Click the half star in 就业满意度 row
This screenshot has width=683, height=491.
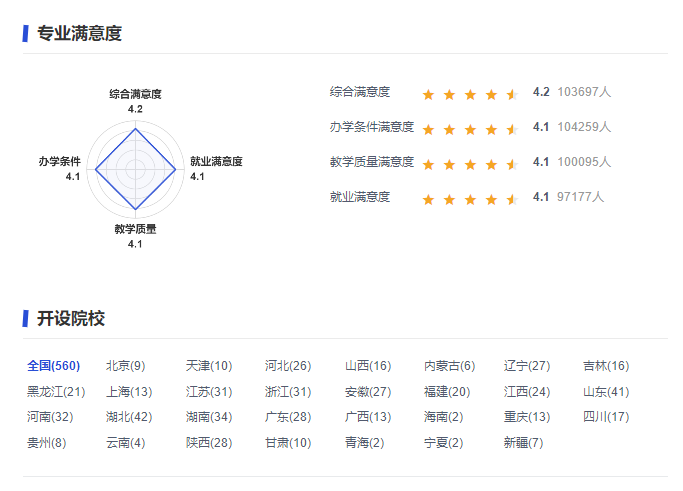512,199
